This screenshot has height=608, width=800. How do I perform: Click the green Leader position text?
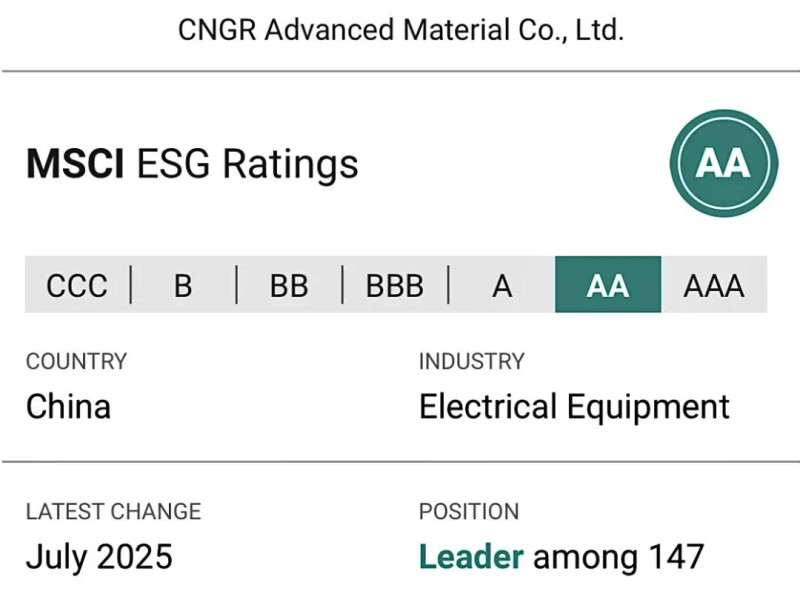pyautogui.click(x=471, y=556)
